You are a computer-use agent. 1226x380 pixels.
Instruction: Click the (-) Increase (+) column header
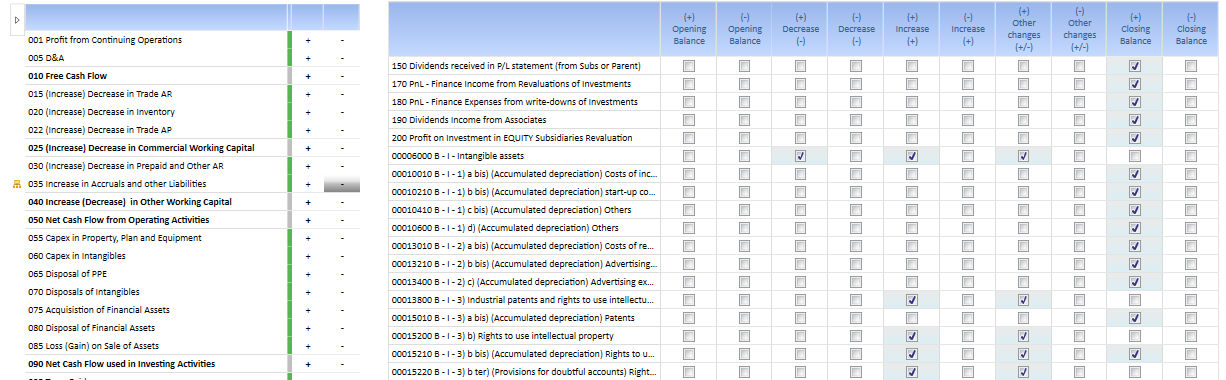[x=967, y=28]
